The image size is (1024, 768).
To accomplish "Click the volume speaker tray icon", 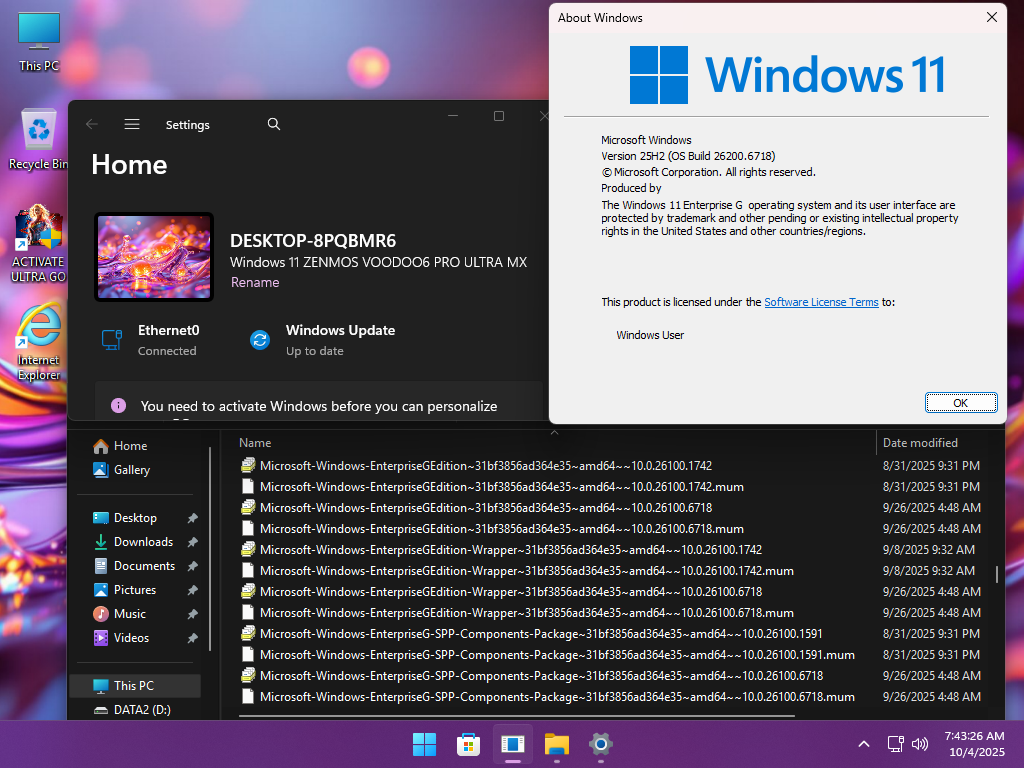I will (920, 744).
